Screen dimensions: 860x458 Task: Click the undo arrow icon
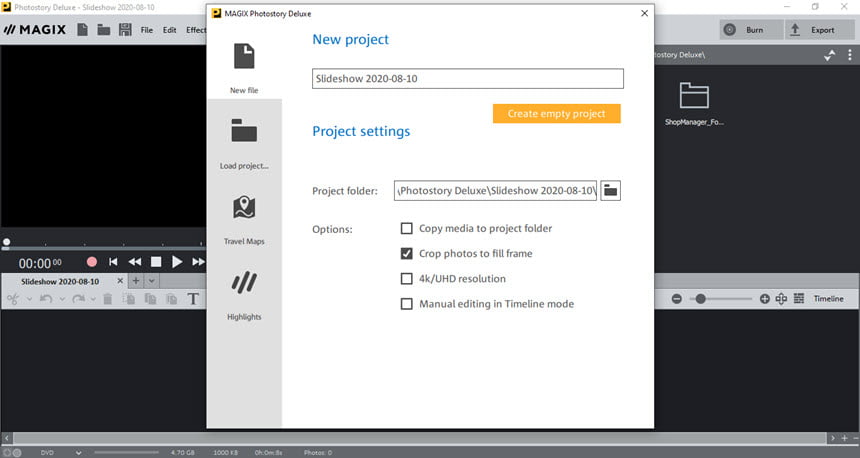46,299
